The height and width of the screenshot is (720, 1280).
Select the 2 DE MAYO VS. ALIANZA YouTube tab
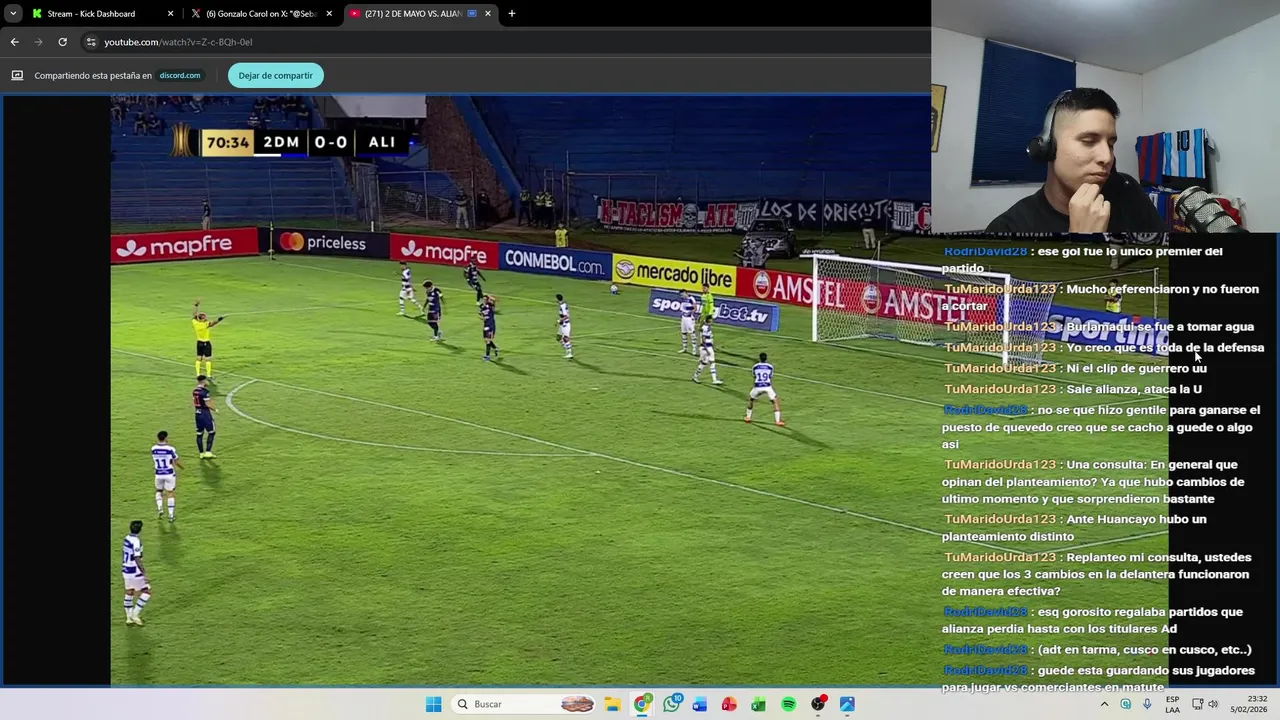coord(418,14)
